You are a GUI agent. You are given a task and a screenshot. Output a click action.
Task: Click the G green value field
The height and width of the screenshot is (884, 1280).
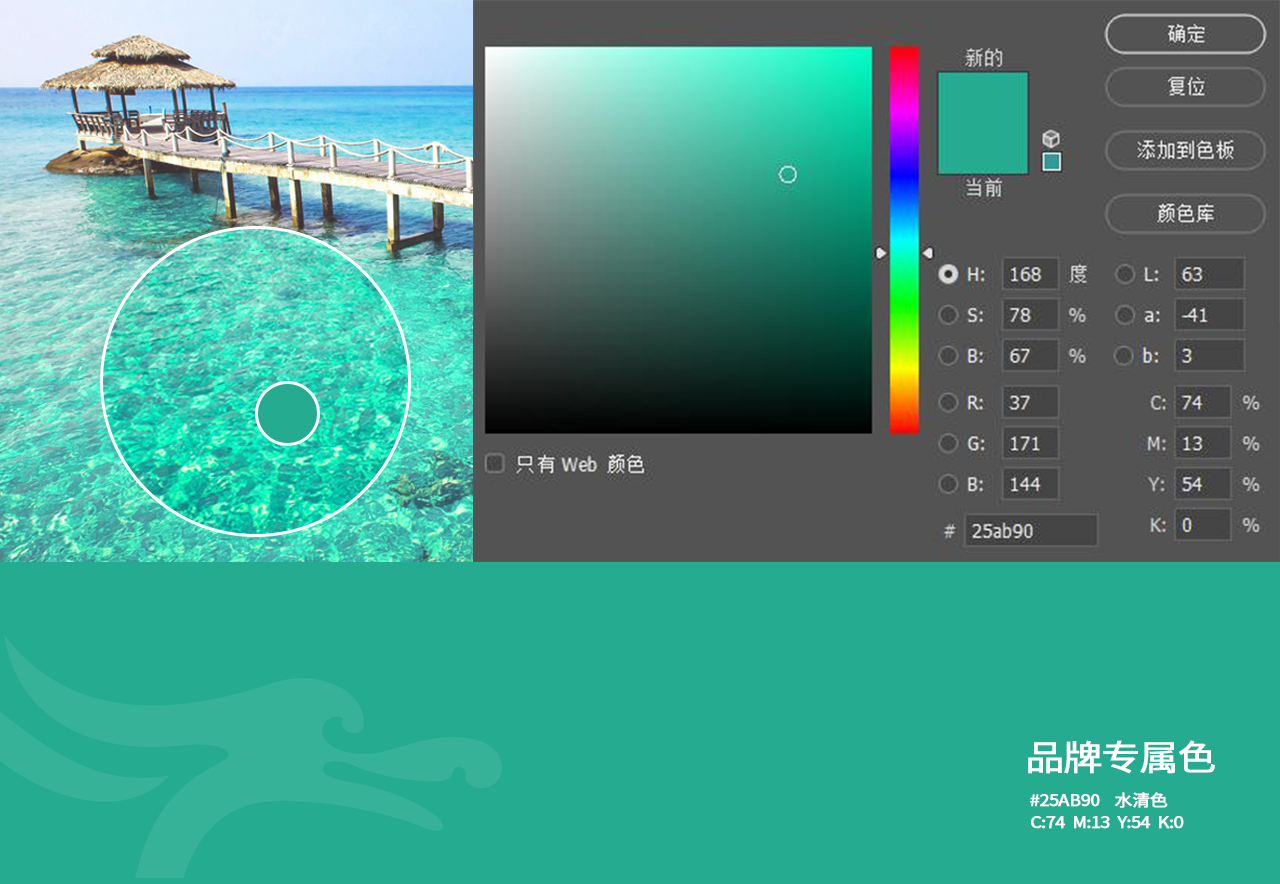[x=1030, y=444]
